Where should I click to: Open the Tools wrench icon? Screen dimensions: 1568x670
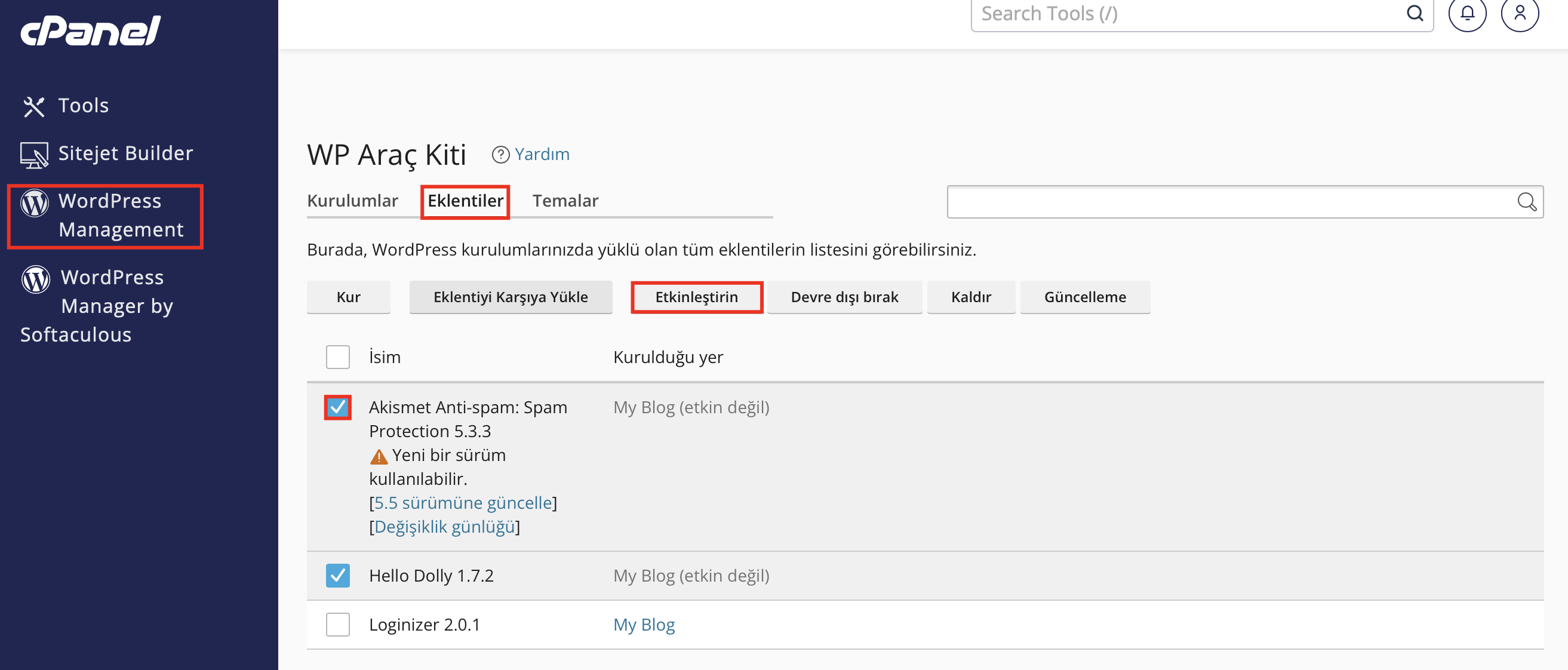click(x=34, y=106)
